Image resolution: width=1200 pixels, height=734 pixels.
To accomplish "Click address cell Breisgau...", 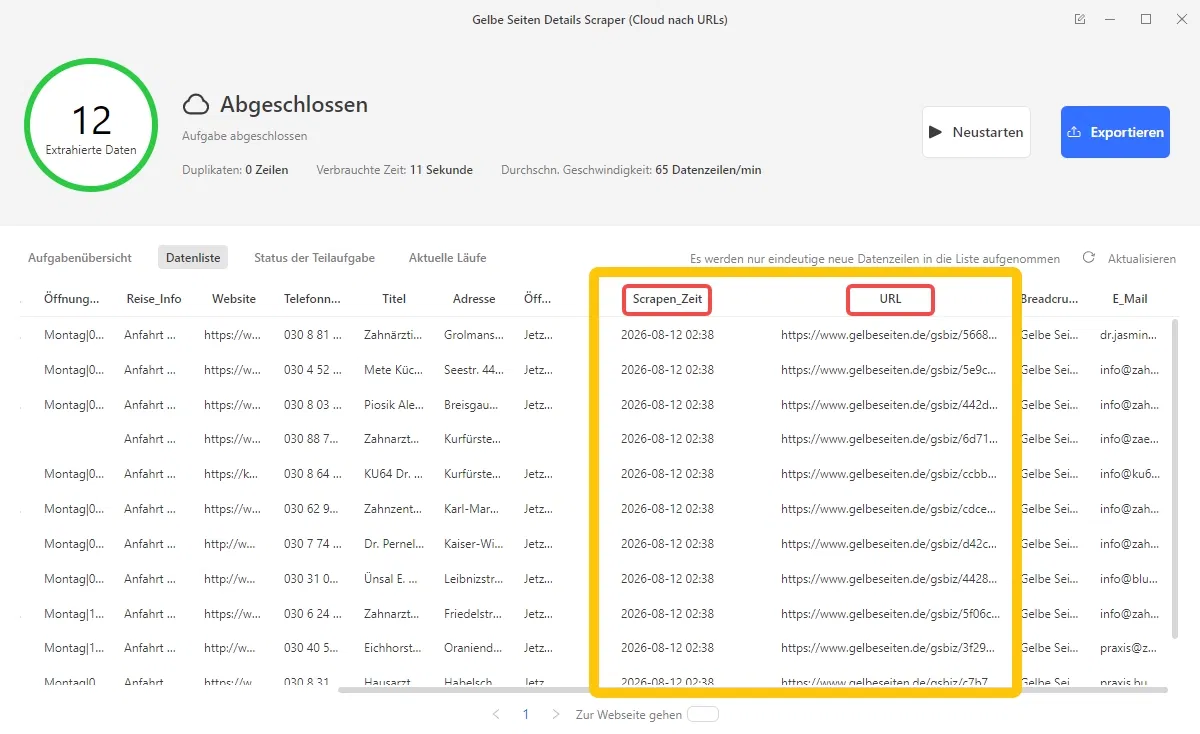I will [x=473, y=405].
